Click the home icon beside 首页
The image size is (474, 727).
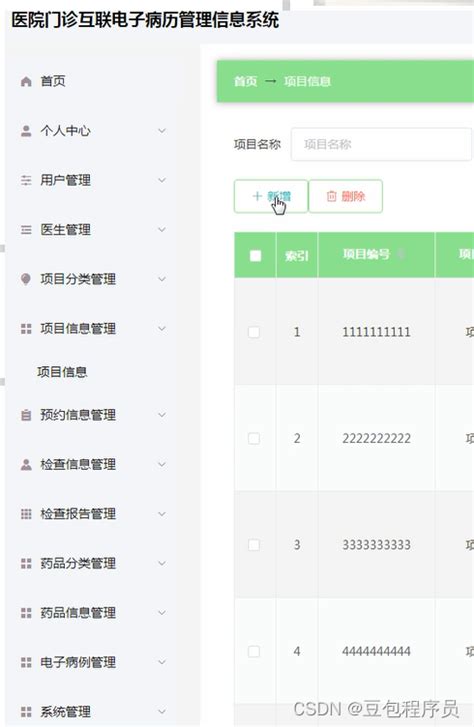point(26,82)
